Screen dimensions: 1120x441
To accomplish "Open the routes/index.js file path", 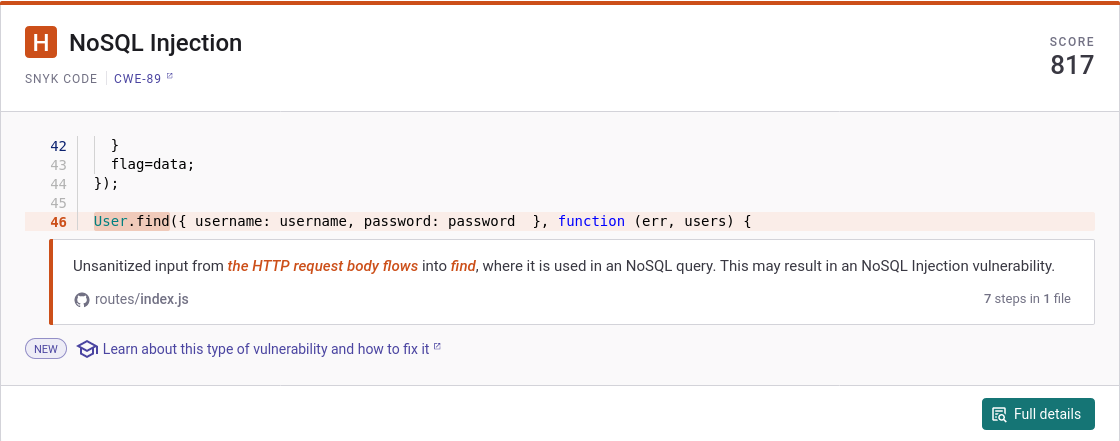I will (x=141, y=299).
